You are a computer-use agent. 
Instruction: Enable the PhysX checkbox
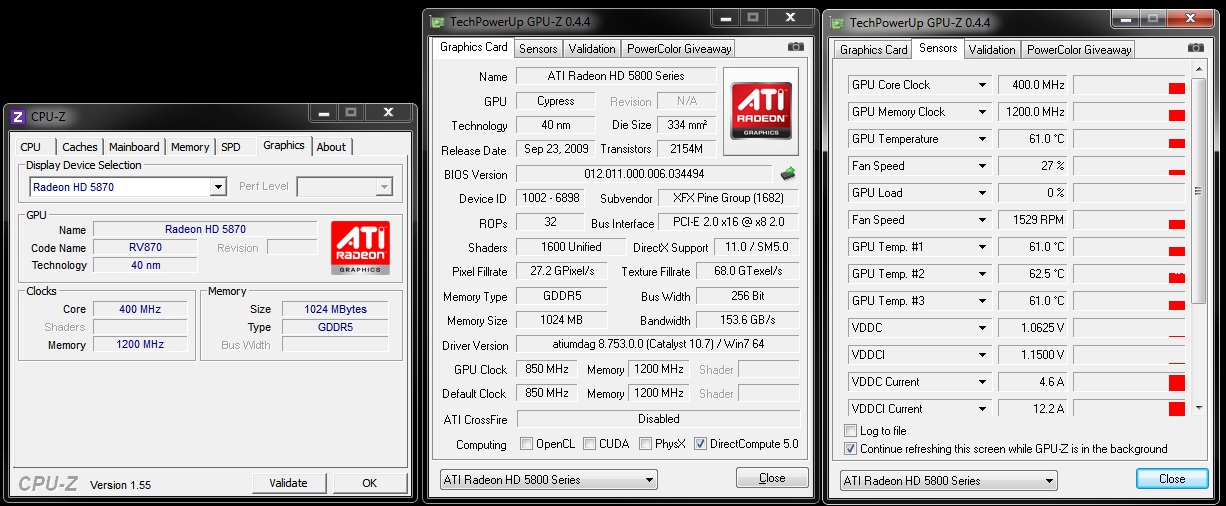click(x=646, y=444)
